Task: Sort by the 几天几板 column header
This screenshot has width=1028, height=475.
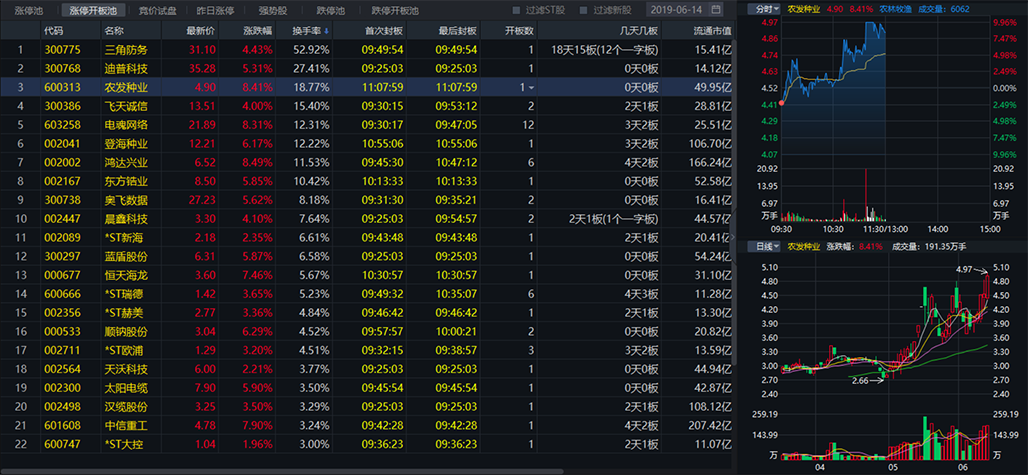Action: [x=639, y=31]
